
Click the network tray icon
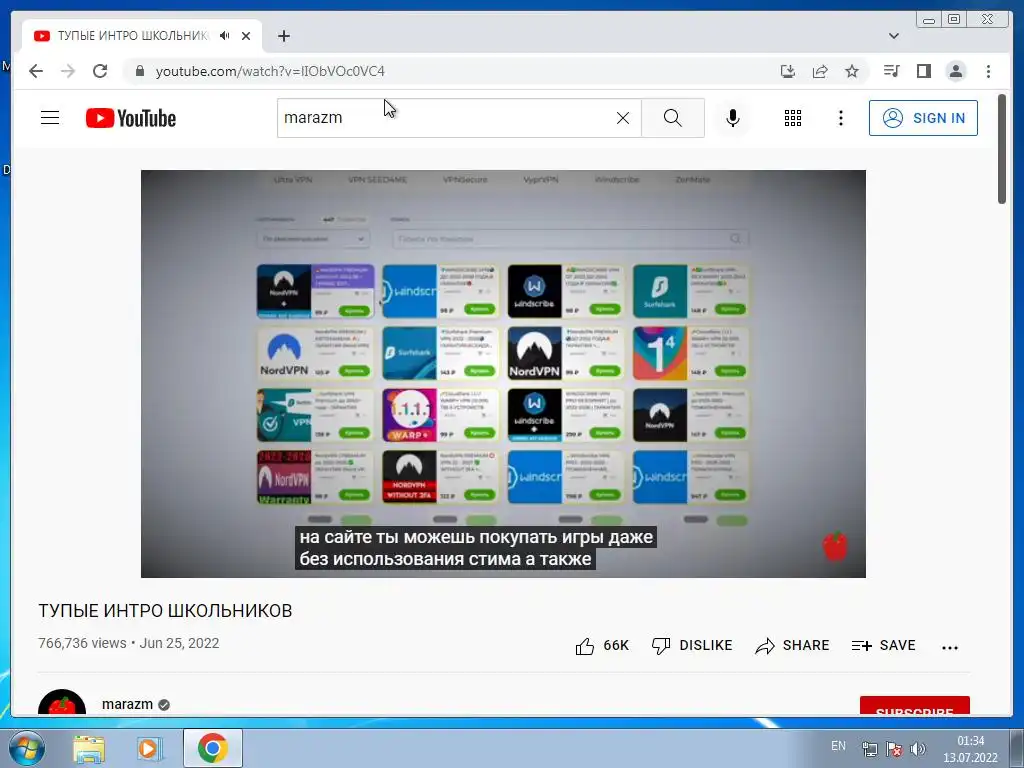pos(870,749)
